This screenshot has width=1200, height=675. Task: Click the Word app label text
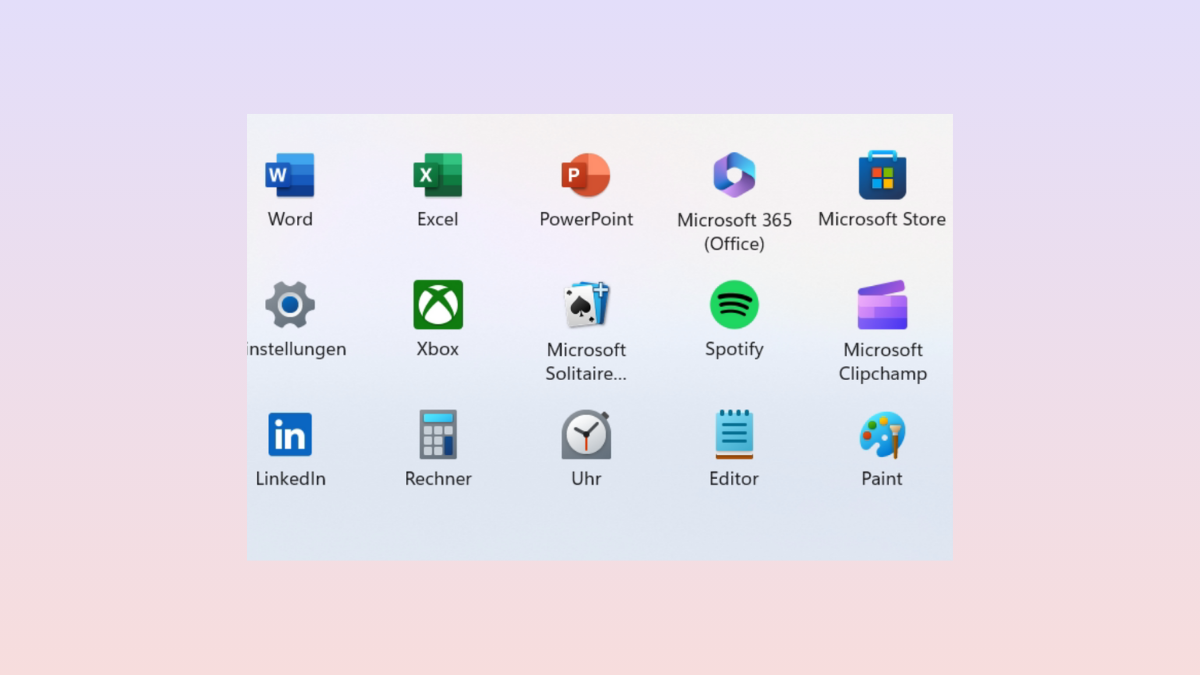tap(290, 219)
